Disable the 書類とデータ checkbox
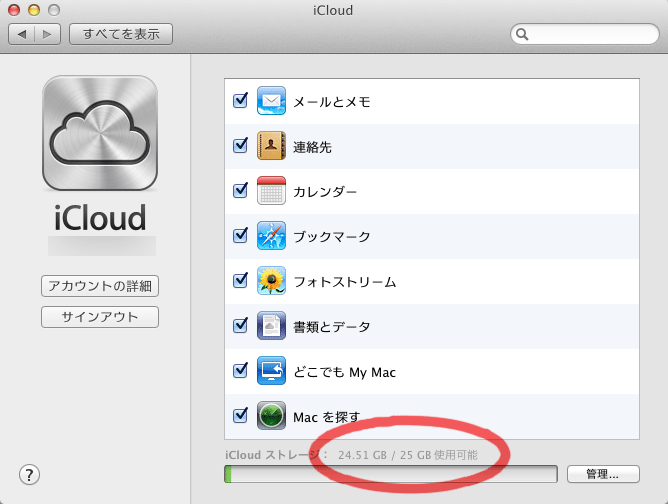668x504 pixels. point(240,326)
